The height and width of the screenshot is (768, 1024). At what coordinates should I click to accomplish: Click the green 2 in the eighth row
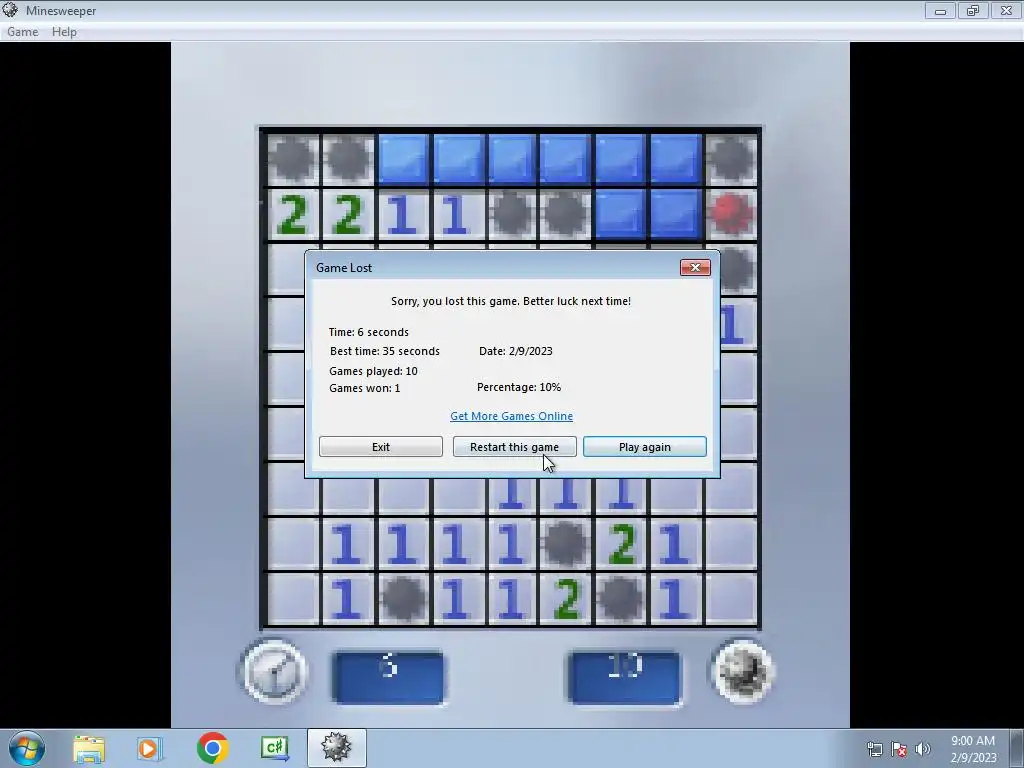coord(620,543)
